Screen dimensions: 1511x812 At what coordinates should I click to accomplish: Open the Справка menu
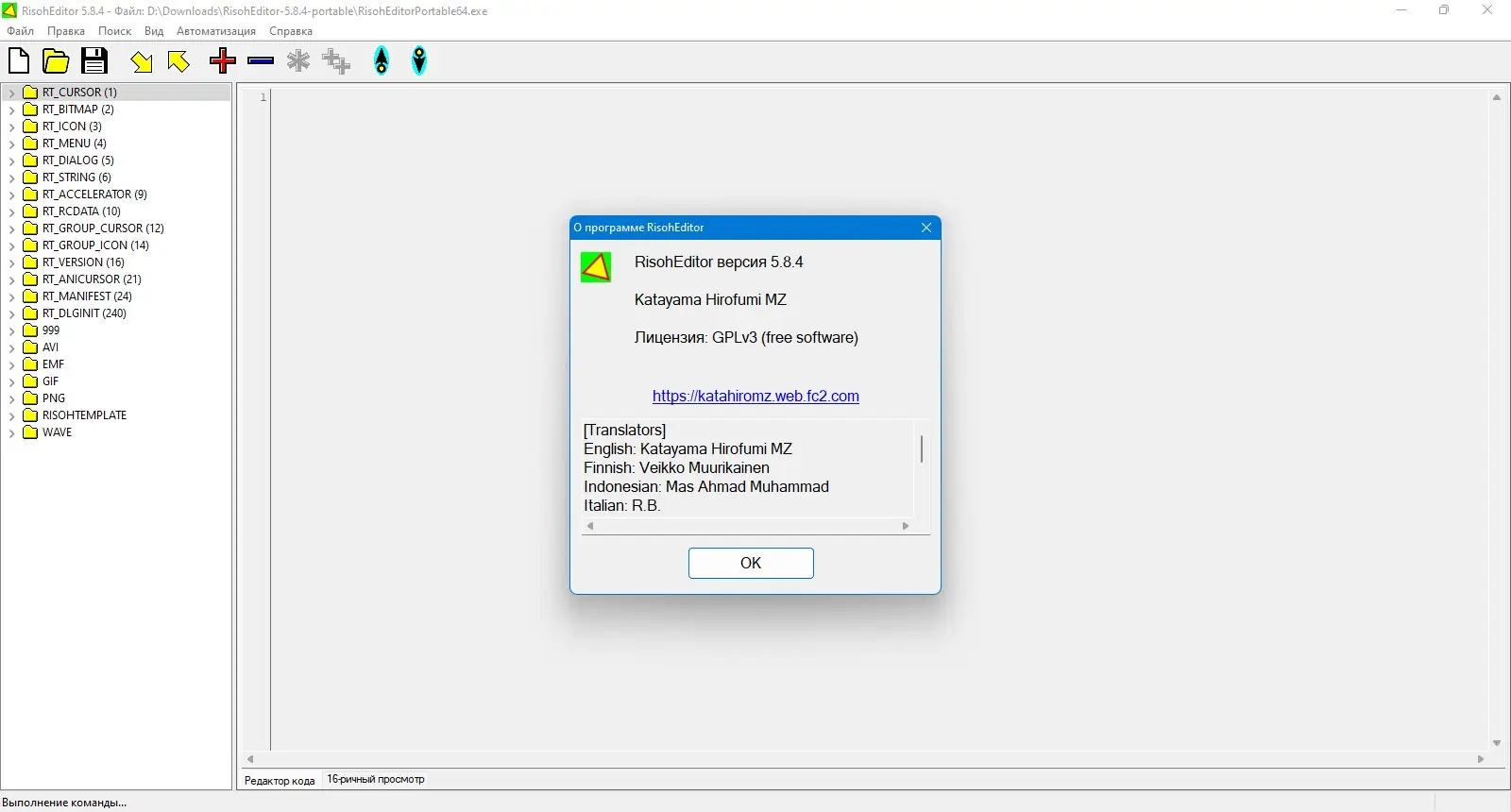291,31
